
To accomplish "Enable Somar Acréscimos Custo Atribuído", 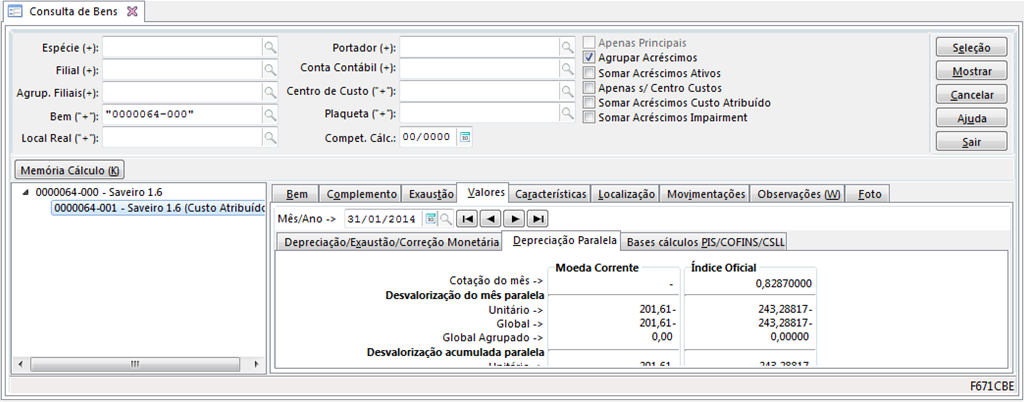I will tap(589, 102).
